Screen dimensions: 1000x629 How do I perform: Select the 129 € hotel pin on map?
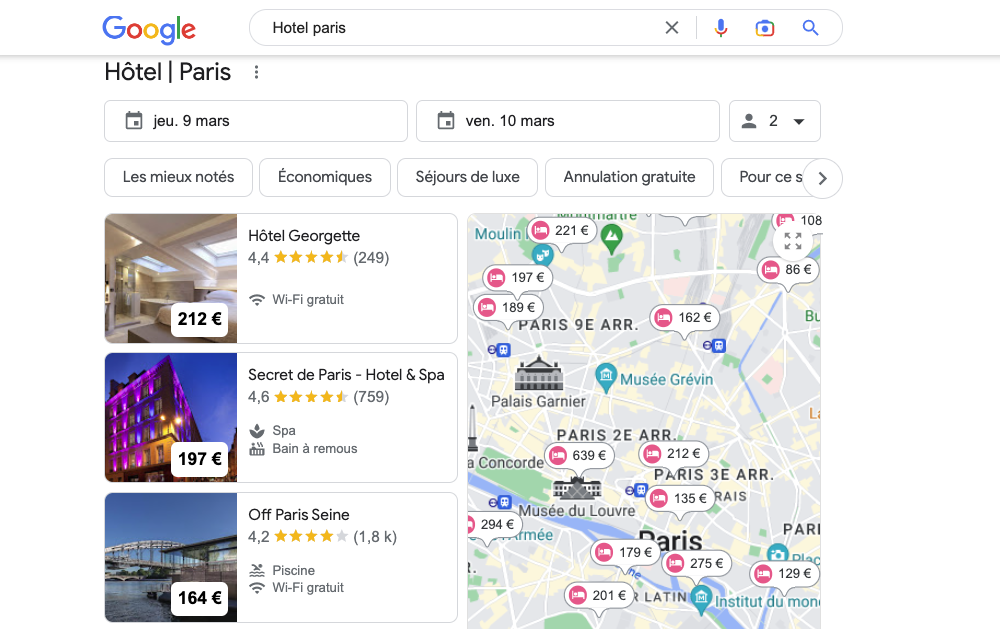pos(784,574)
